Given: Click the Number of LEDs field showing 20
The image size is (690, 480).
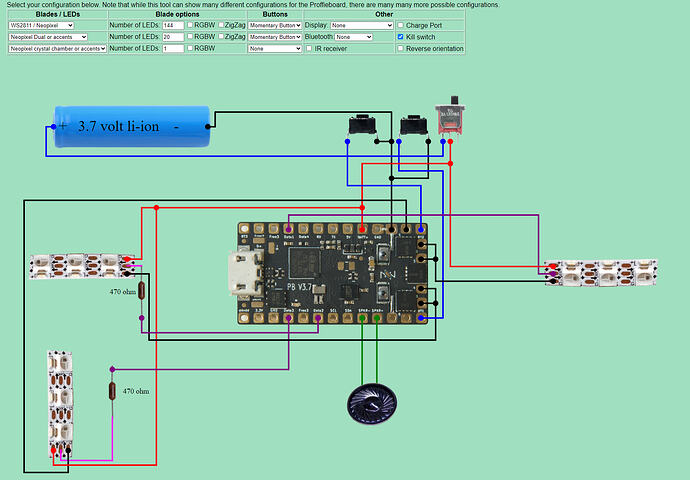Looking at the screenshot, I should [173, 37].
